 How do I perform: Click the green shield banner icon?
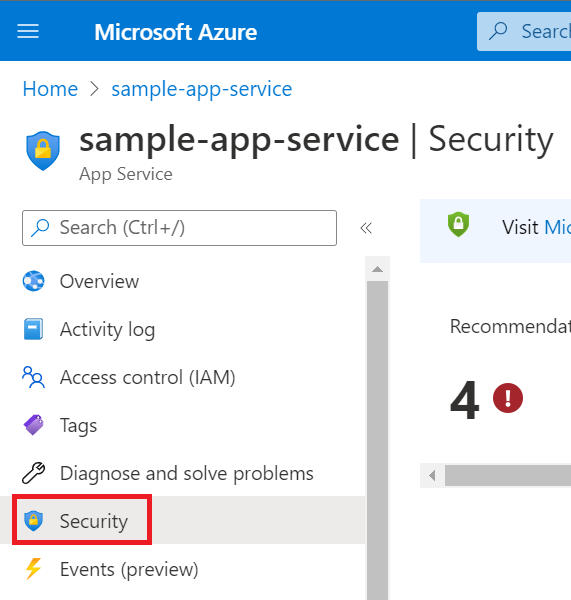point(458,224)
